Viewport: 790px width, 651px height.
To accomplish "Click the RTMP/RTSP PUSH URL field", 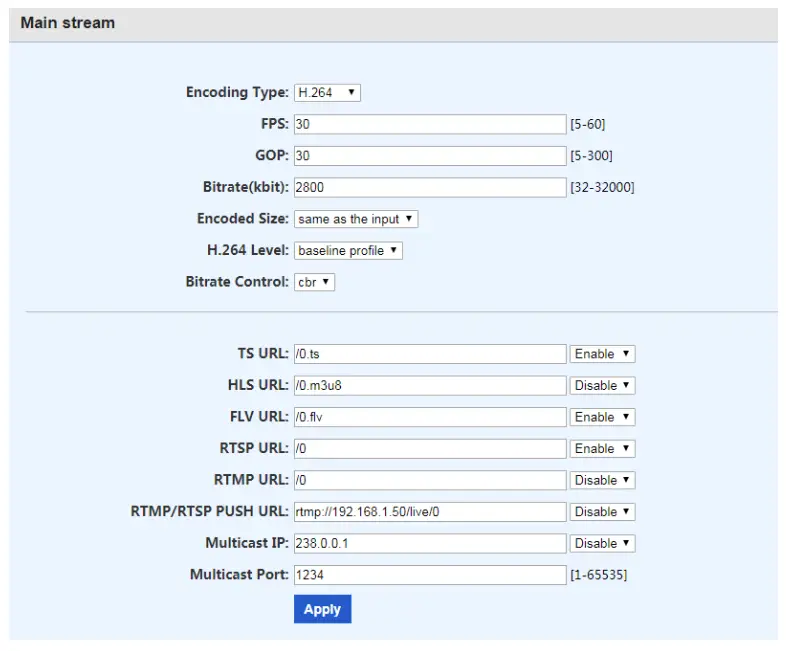I will pyautogui.click(x=430, y=512).
